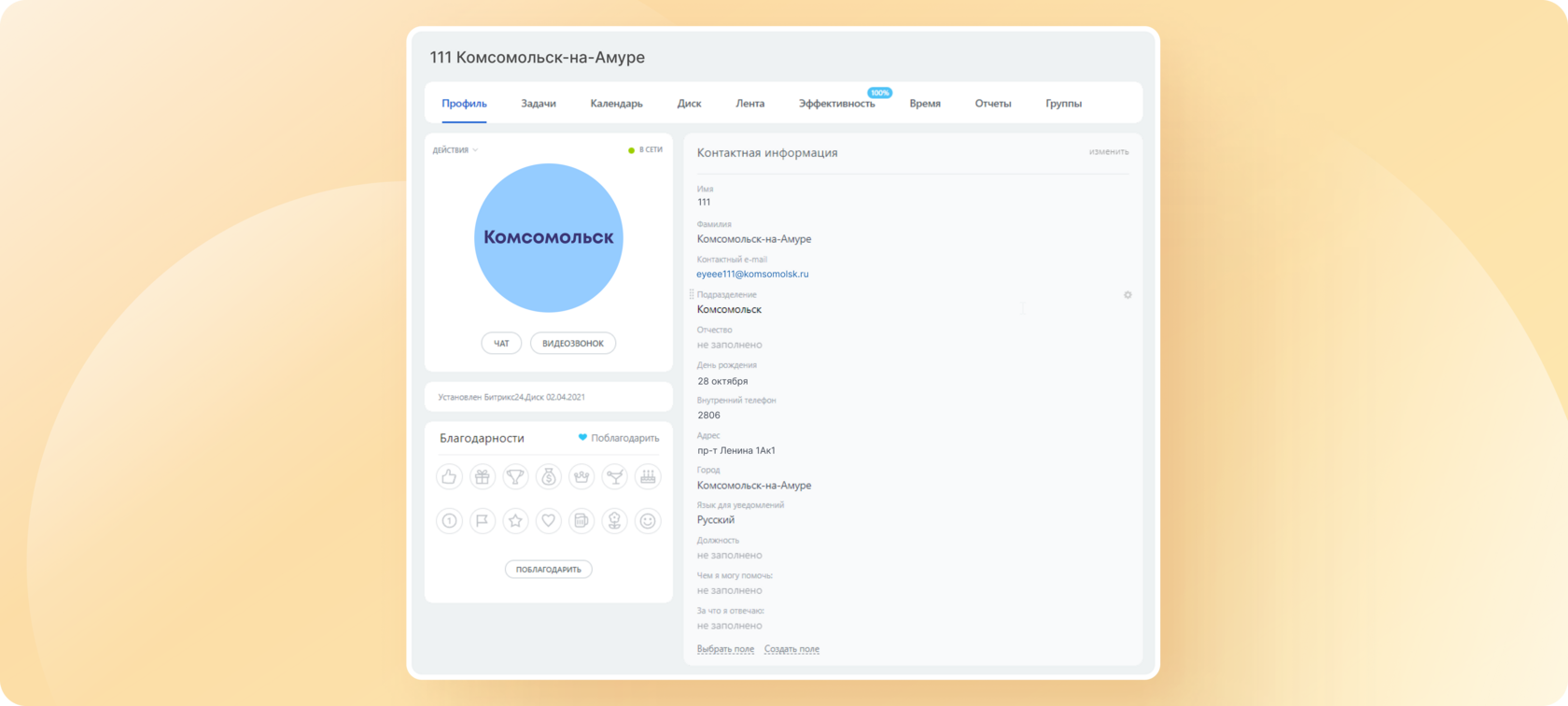Click the drag handle next to Подразделение

(x=692, y=295)
